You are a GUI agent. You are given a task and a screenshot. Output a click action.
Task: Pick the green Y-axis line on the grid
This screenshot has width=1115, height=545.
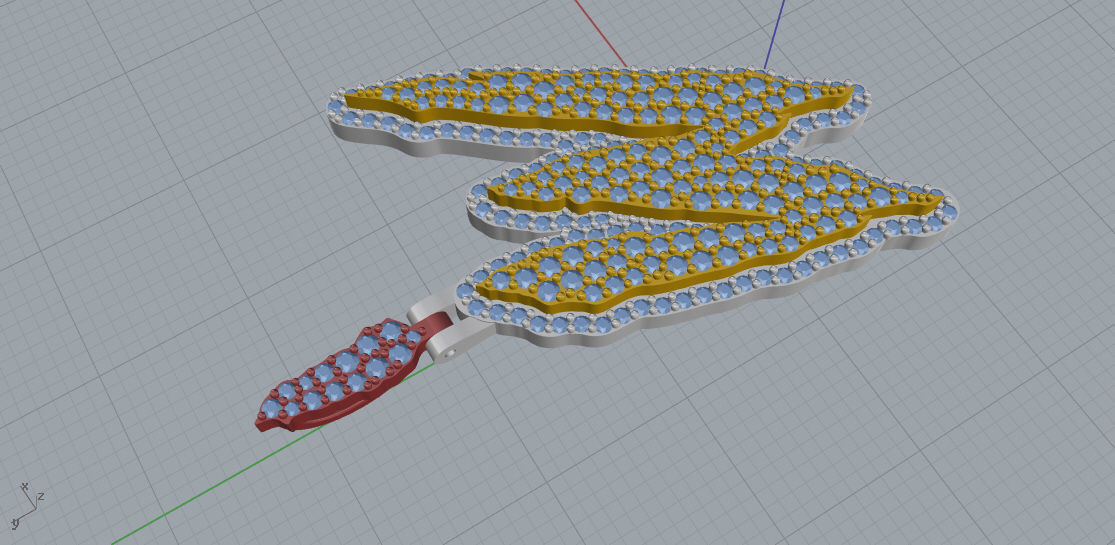point(270,455)
